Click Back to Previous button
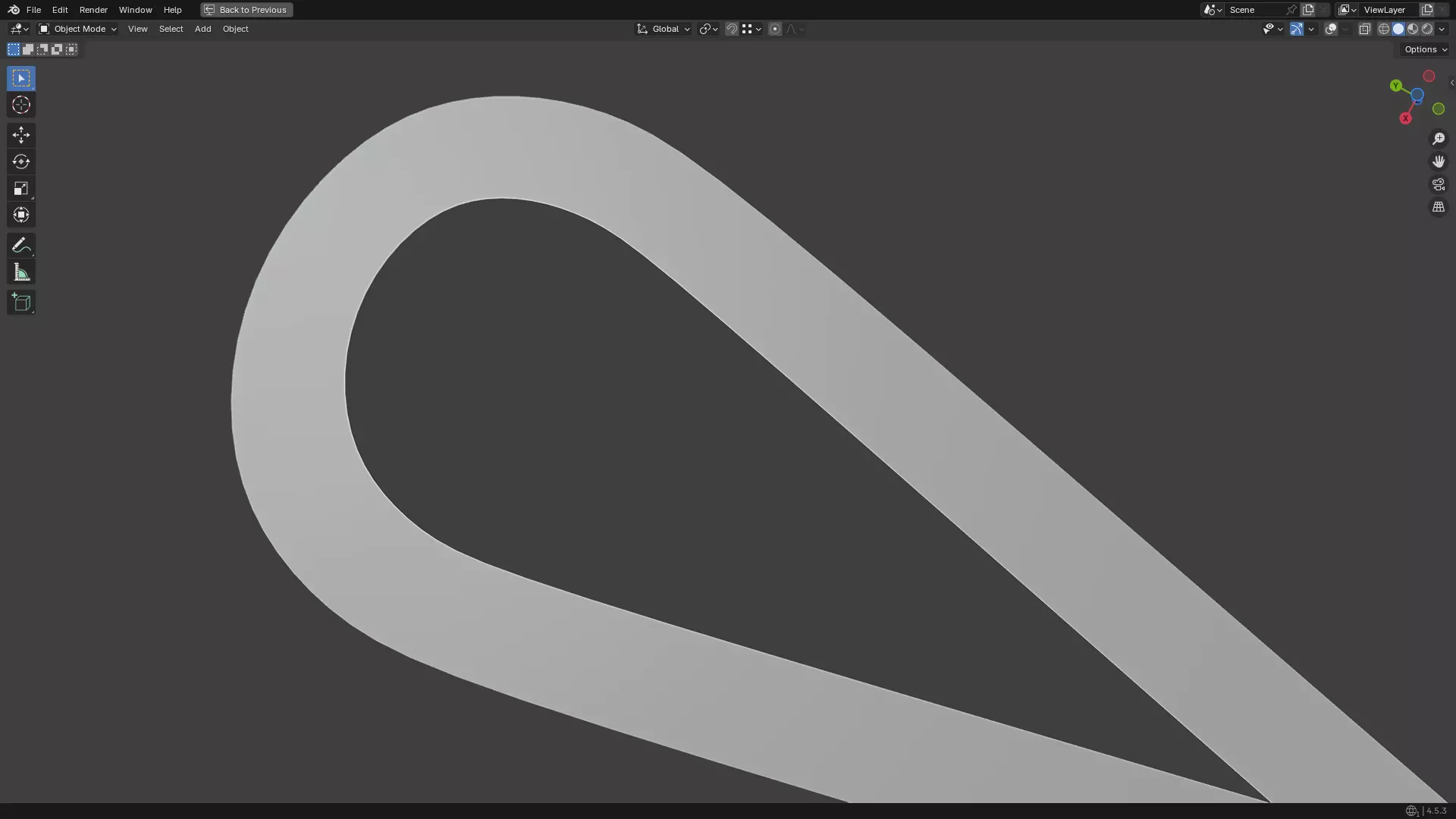 [246, 10]
